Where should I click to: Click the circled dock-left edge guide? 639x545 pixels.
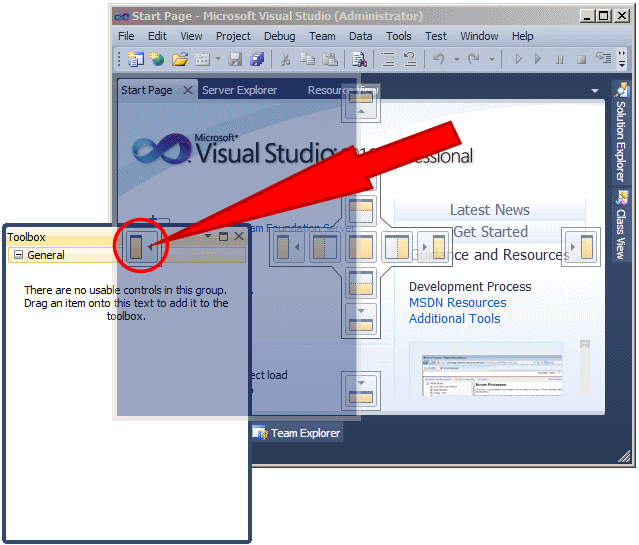click(140, 246)
